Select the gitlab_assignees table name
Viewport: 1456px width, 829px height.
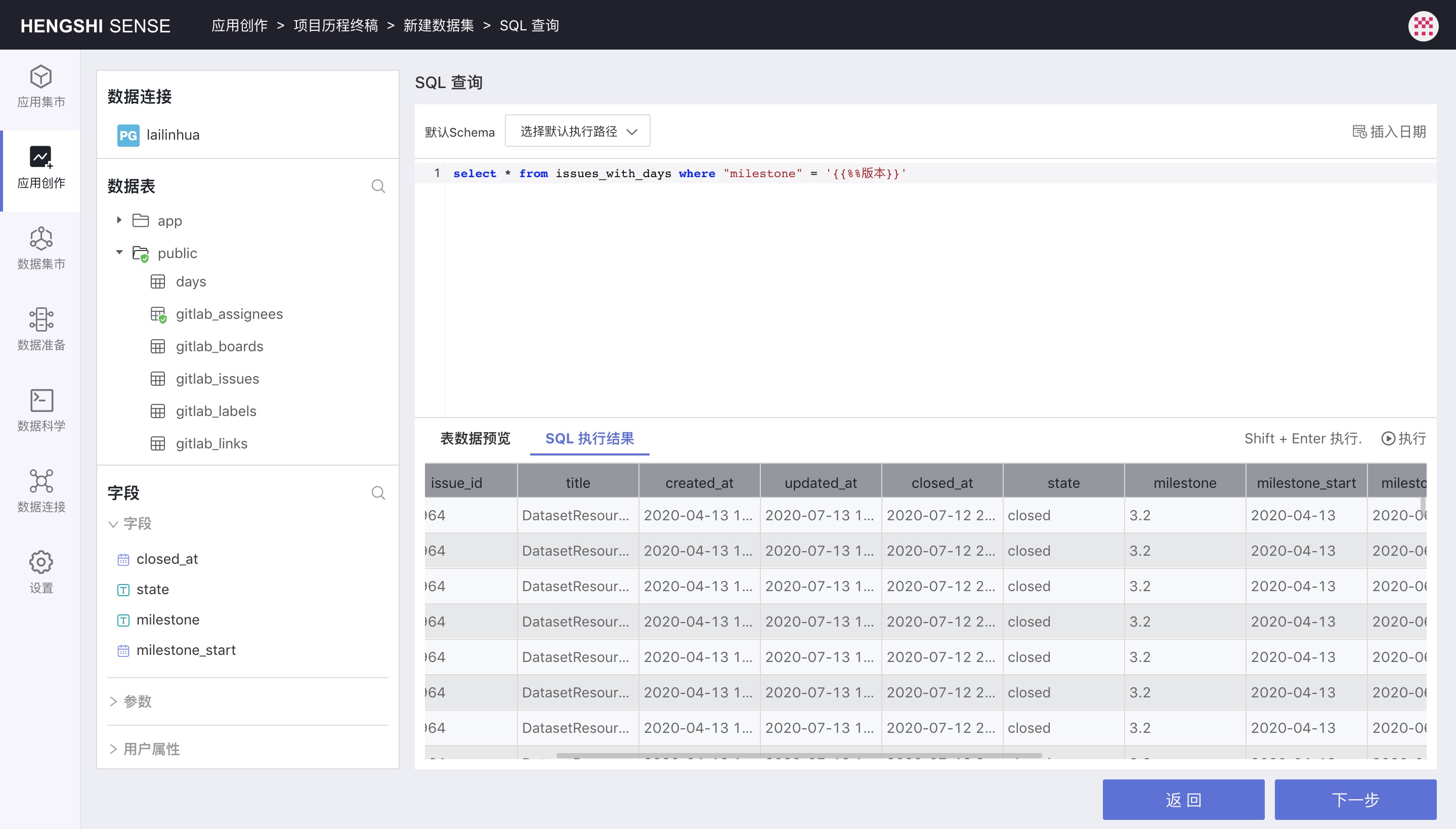[x=229, y=314]
